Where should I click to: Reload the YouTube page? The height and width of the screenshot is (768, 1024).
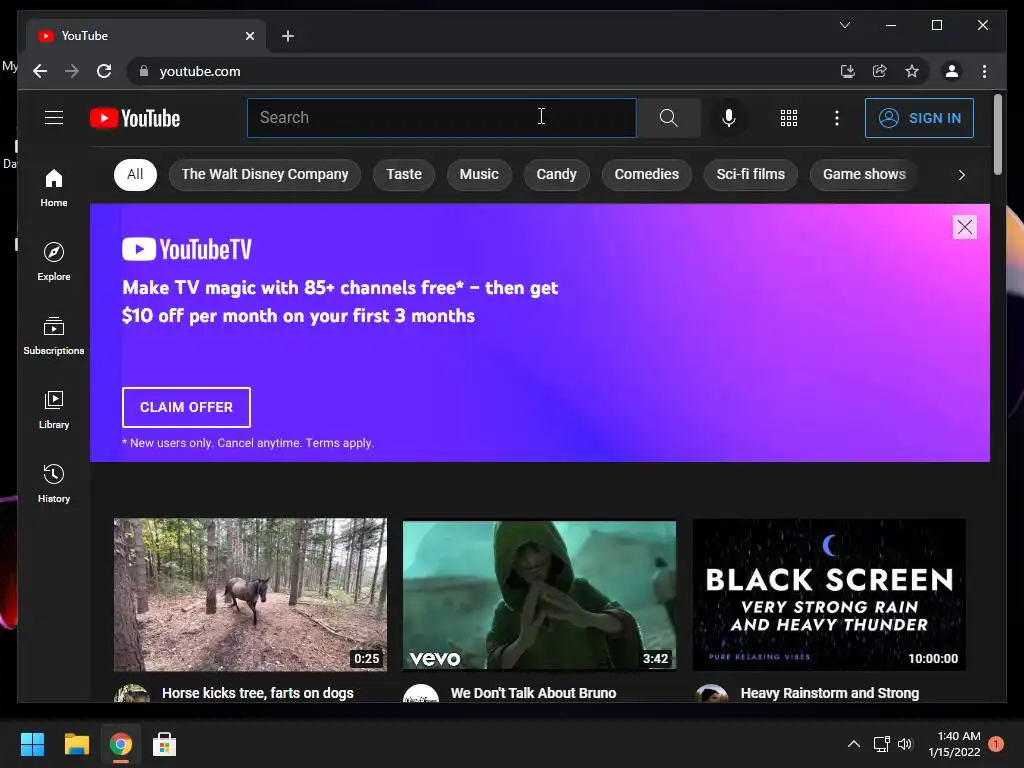point(104,71)
